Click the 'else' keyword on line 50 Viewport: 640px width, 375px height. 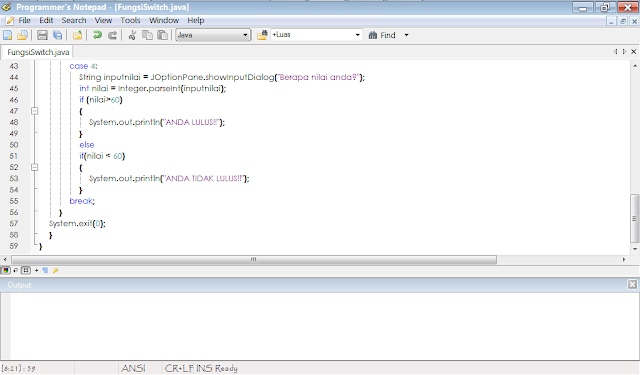pos(87,145)
